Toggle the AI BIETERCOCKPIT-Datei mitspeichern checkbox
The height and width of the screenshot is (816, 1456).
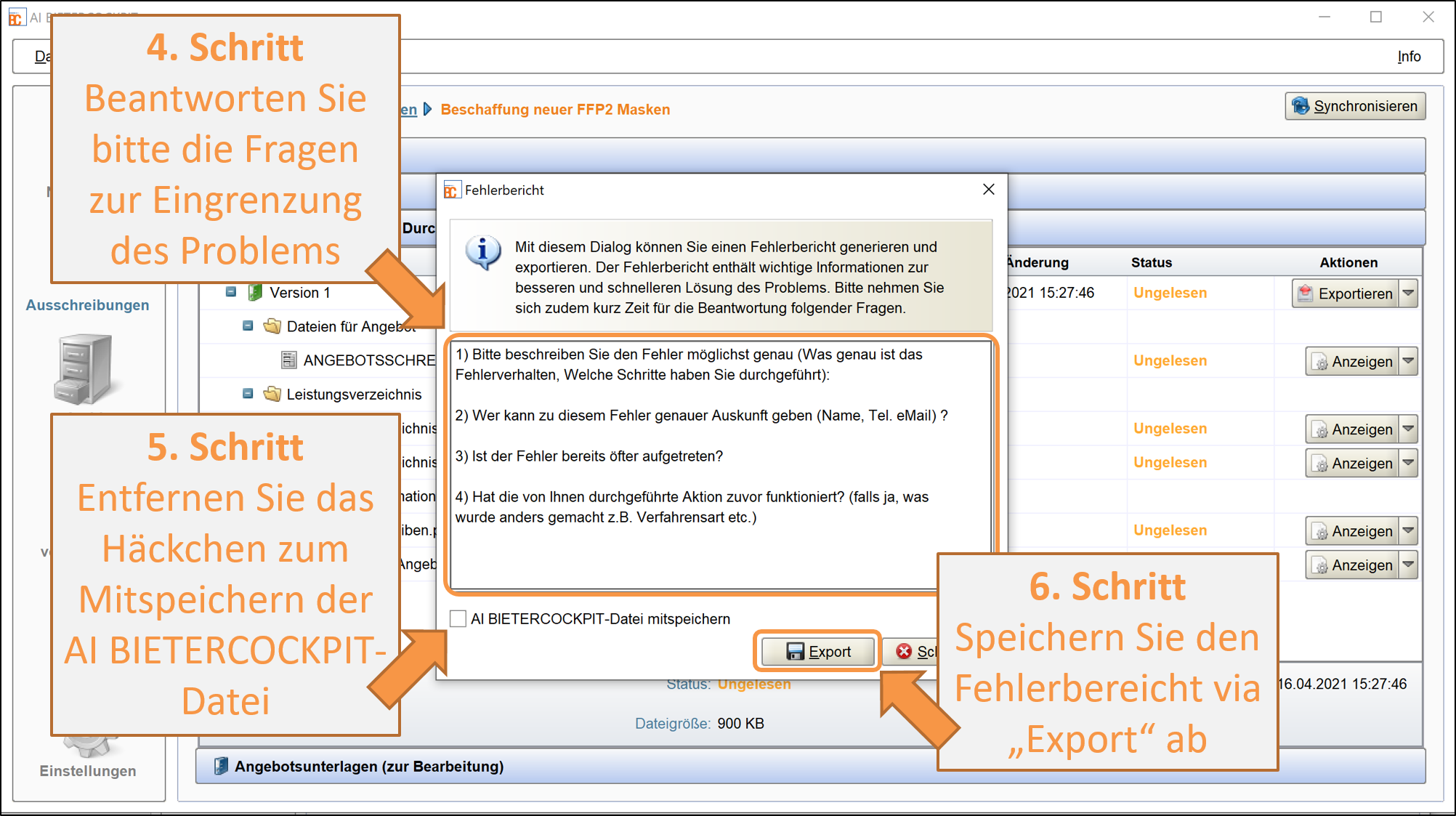pos(458,618)
